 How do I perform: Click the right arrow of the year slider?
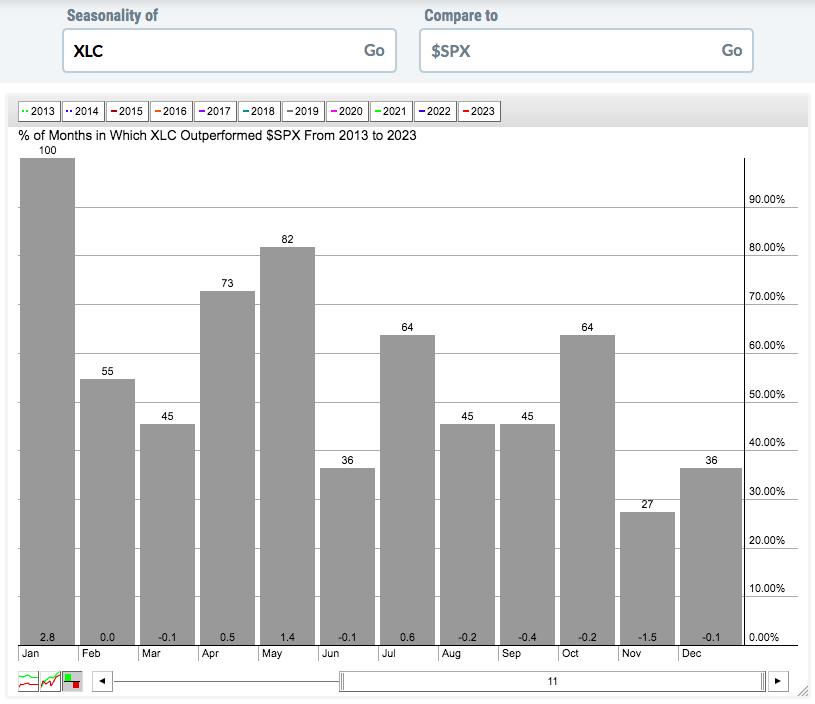(778, 681)
